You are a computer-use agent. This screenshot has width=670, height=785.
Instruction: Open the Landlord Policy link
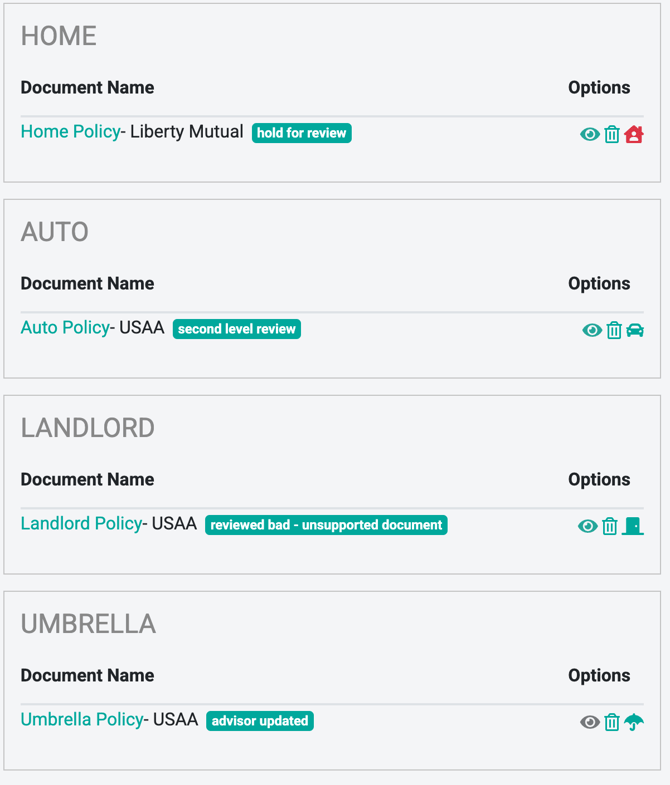coord(81,524)
